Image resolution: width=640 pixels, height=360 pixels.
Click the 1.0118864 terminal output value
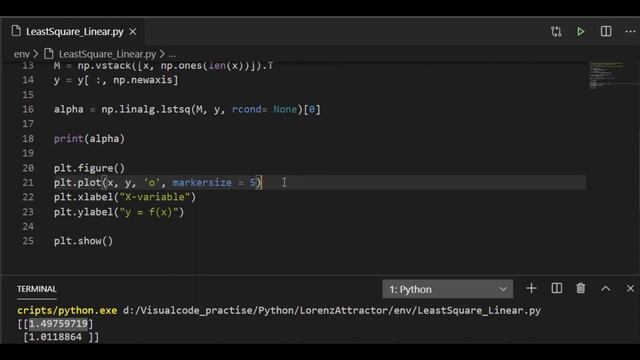pyautogui.click(x=55, y=337)
